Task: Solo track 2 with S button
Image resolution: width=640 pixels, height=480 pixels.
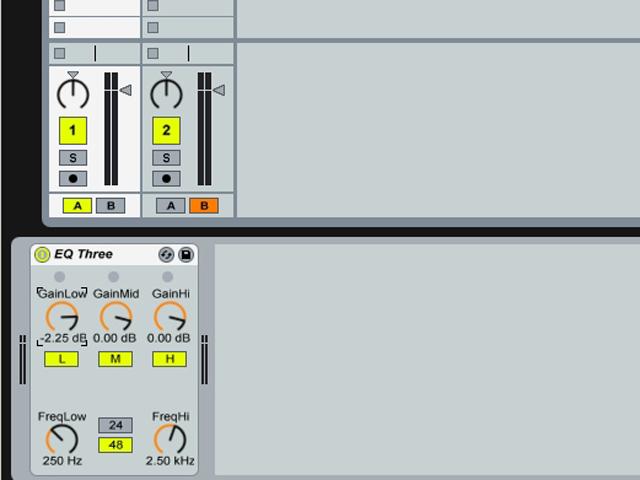Action: [x=166, y=158]
